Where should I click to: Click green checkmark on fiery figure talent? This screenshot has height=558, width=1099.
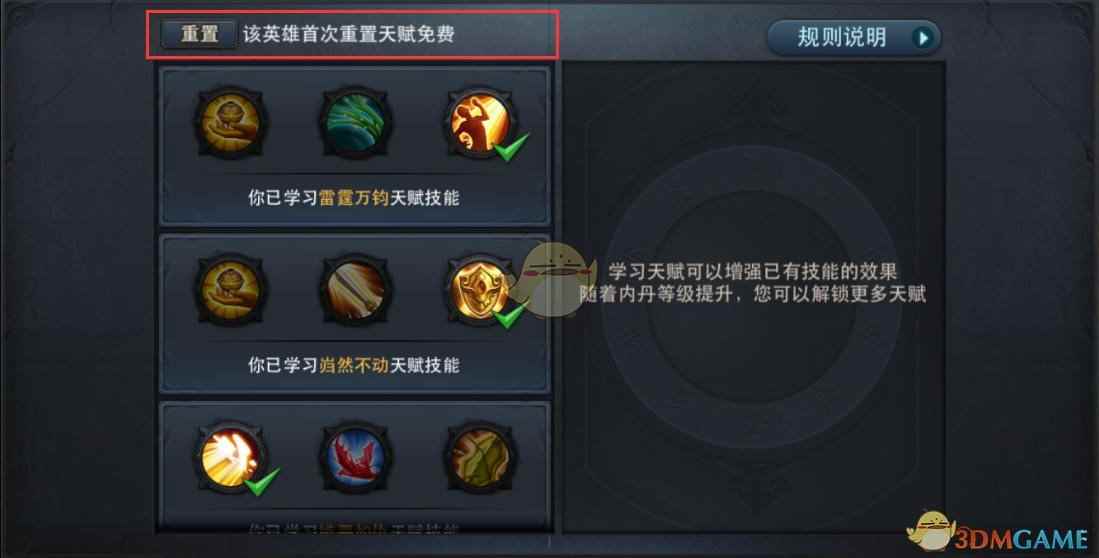pos(511,148)
